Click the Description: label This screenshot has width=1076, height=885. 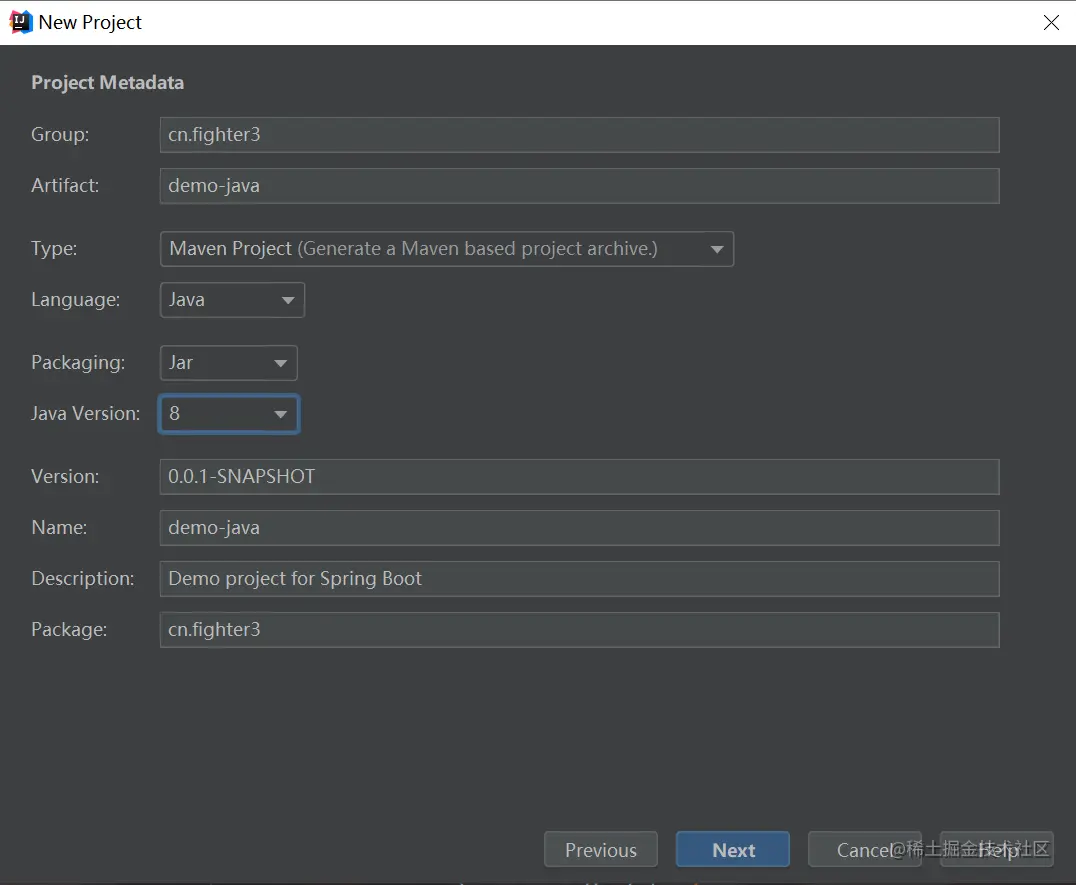coord(83,579)
